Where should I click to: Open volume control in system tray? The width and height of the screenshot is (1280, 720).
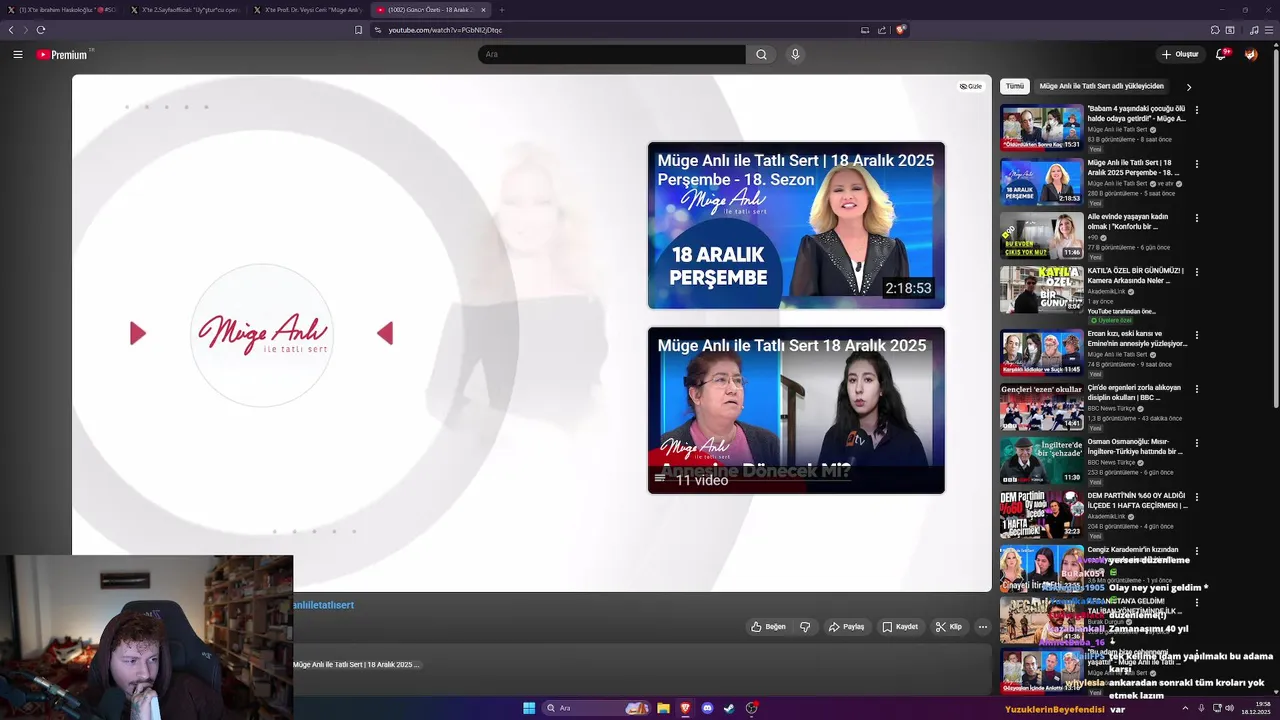click(x=1229, y=708)
